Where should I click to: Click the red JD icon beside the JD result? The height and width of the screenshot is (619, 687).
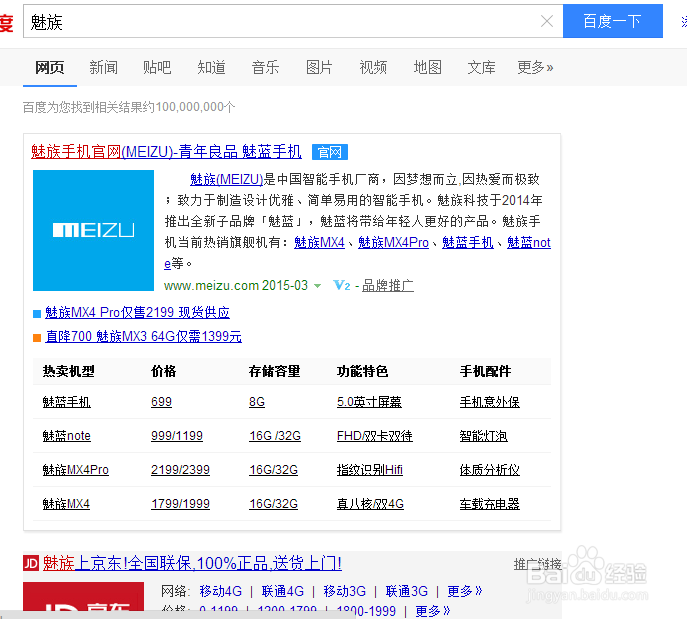click(31, 563)
